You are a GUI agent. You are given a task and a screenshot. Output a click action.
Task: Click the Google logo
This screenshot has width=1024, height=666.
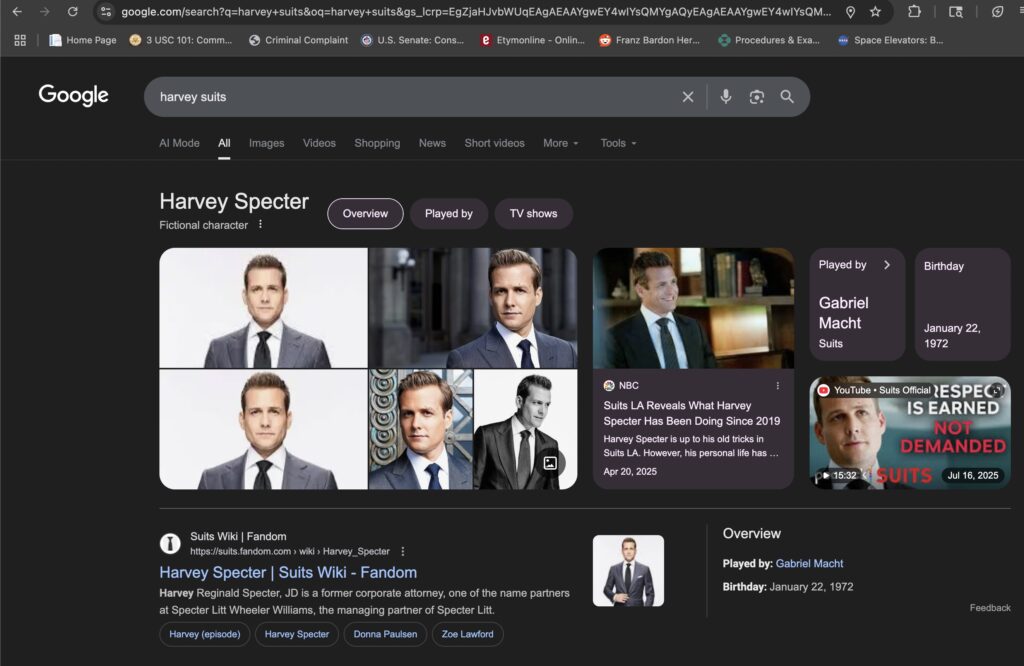[73, 95]
